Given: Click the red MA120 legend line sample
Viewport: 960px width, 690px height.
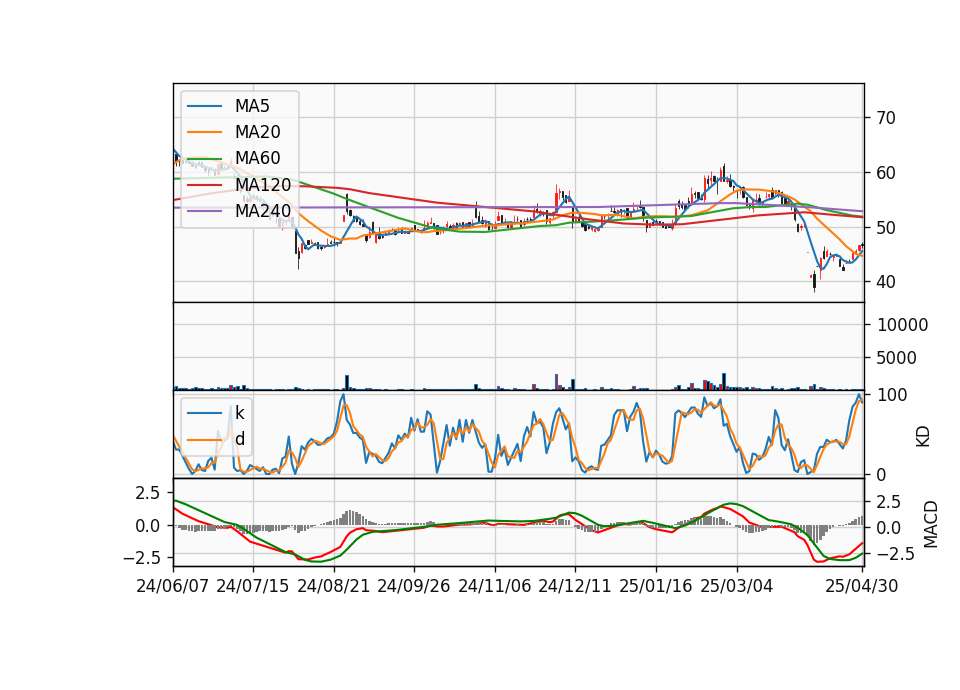Looking at the screenshot, I should pyautogui.click(x=204, y=185).
